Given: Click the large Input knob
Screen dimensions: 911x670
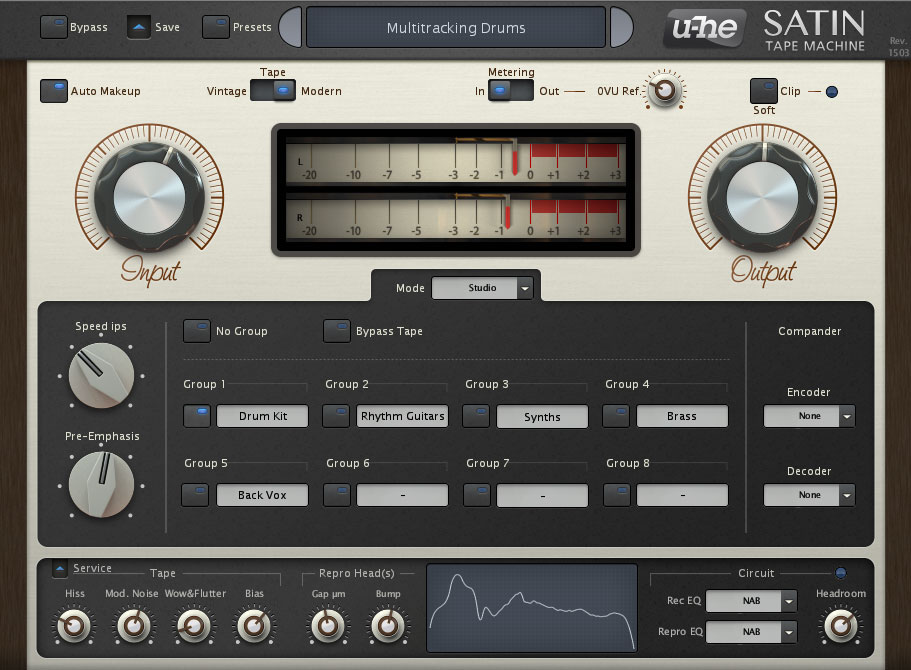Looking at the screenshot, I should [149, 198].
